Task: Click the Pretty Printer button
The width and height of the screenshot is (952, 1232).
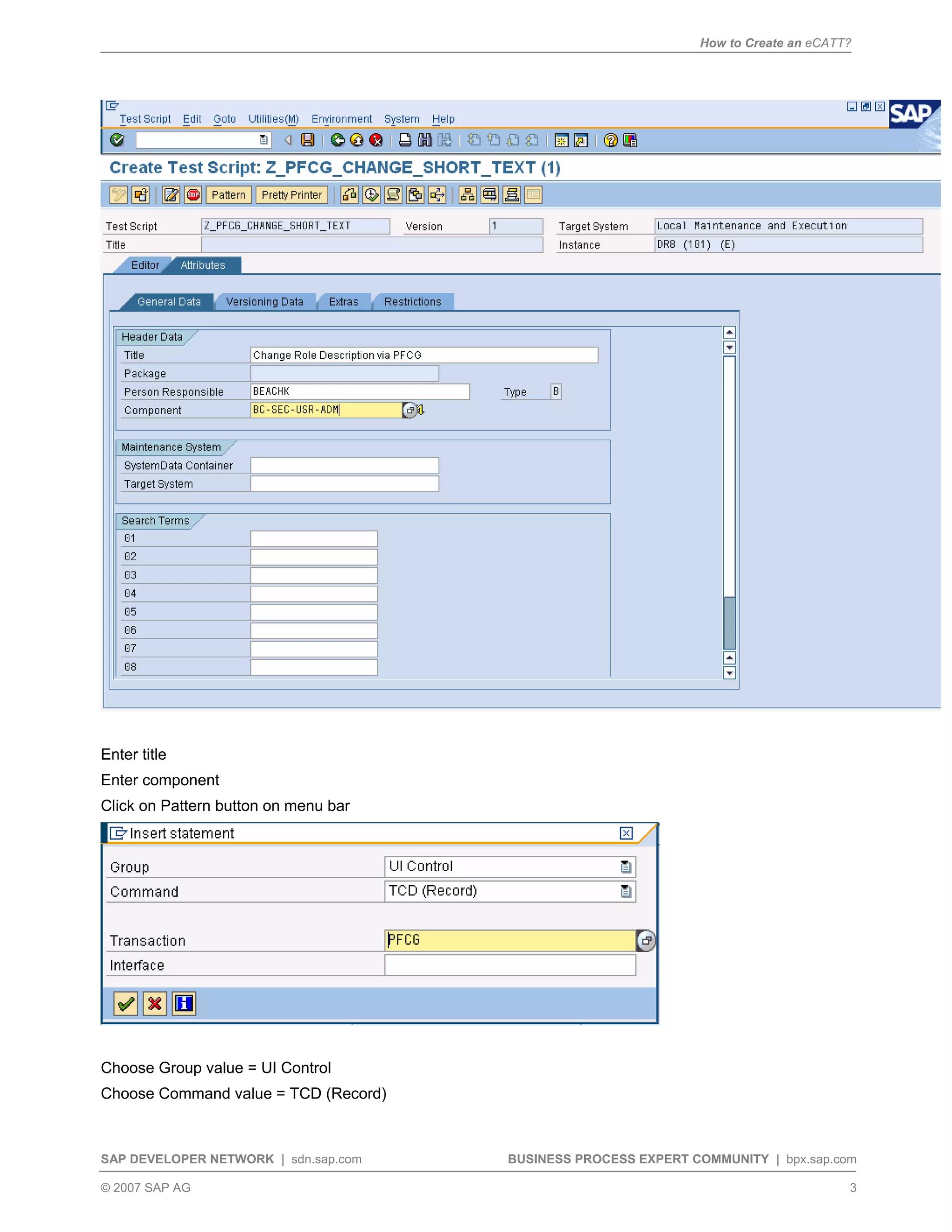Action: tap(291, 195)
